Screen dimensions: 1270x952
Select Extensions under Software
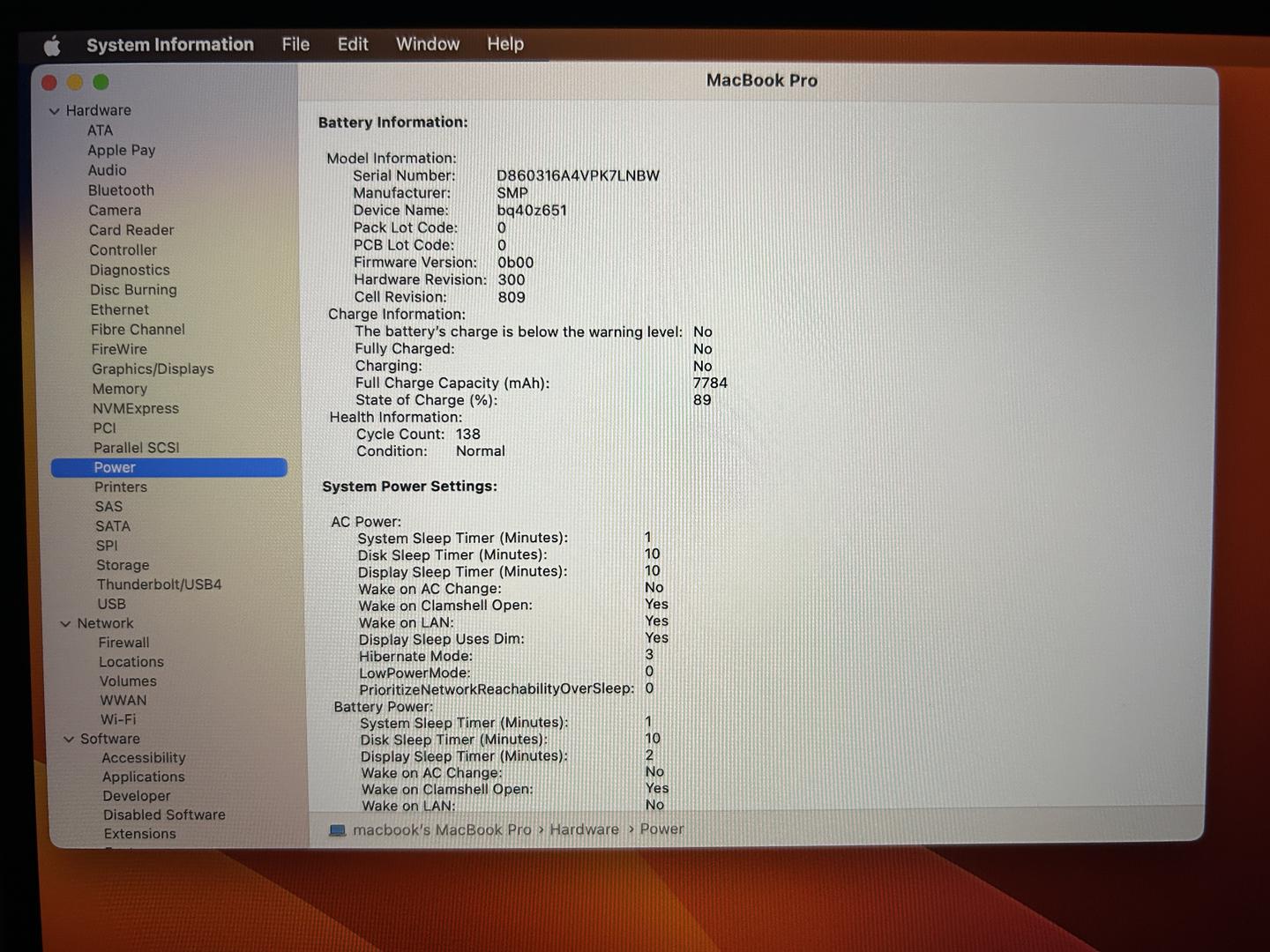coord(140,834)
